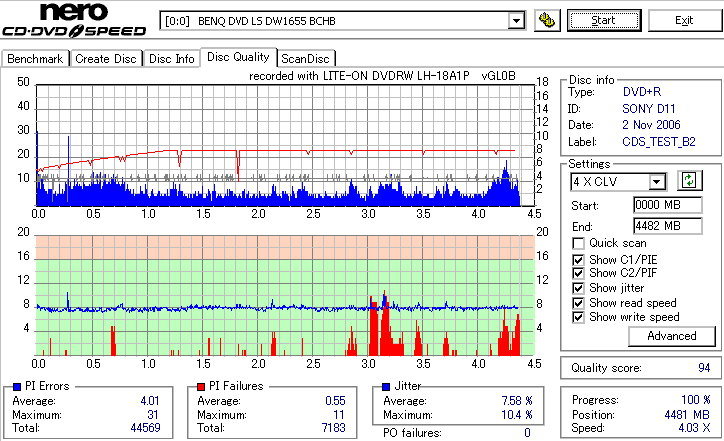Open the Advanced settings button

point(672,336)
